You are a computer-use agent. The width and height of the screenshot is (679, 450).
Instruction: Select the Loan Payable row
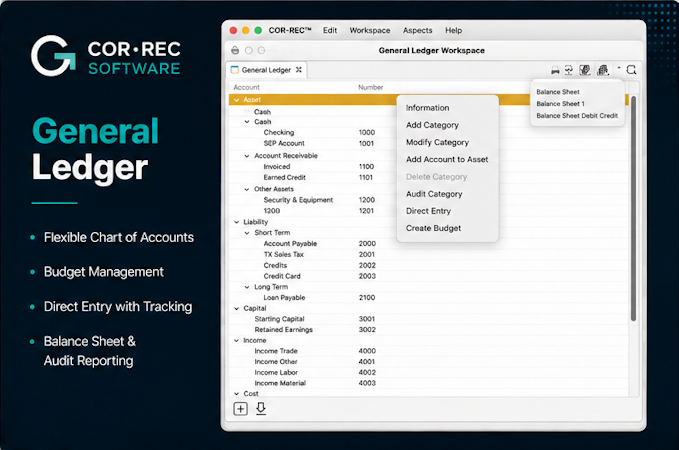point(429,298)
